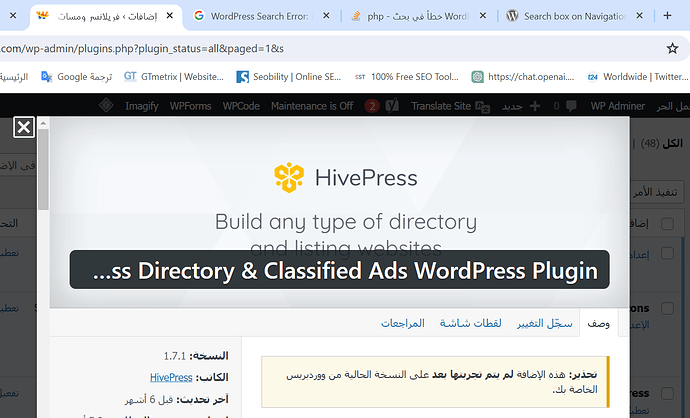Screen dimensions: 690x418
Task: Open WPForms admin bar menu
Action: coord(190,106)
